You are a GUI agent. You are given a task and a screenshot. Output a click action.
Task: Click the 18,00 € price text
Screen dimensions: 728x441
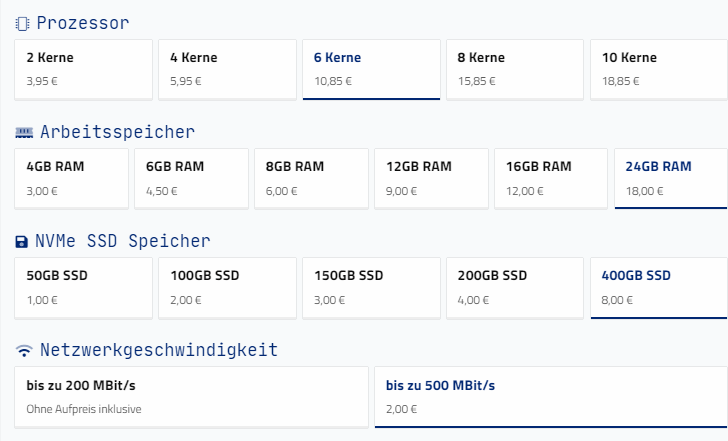pos(644,191)
